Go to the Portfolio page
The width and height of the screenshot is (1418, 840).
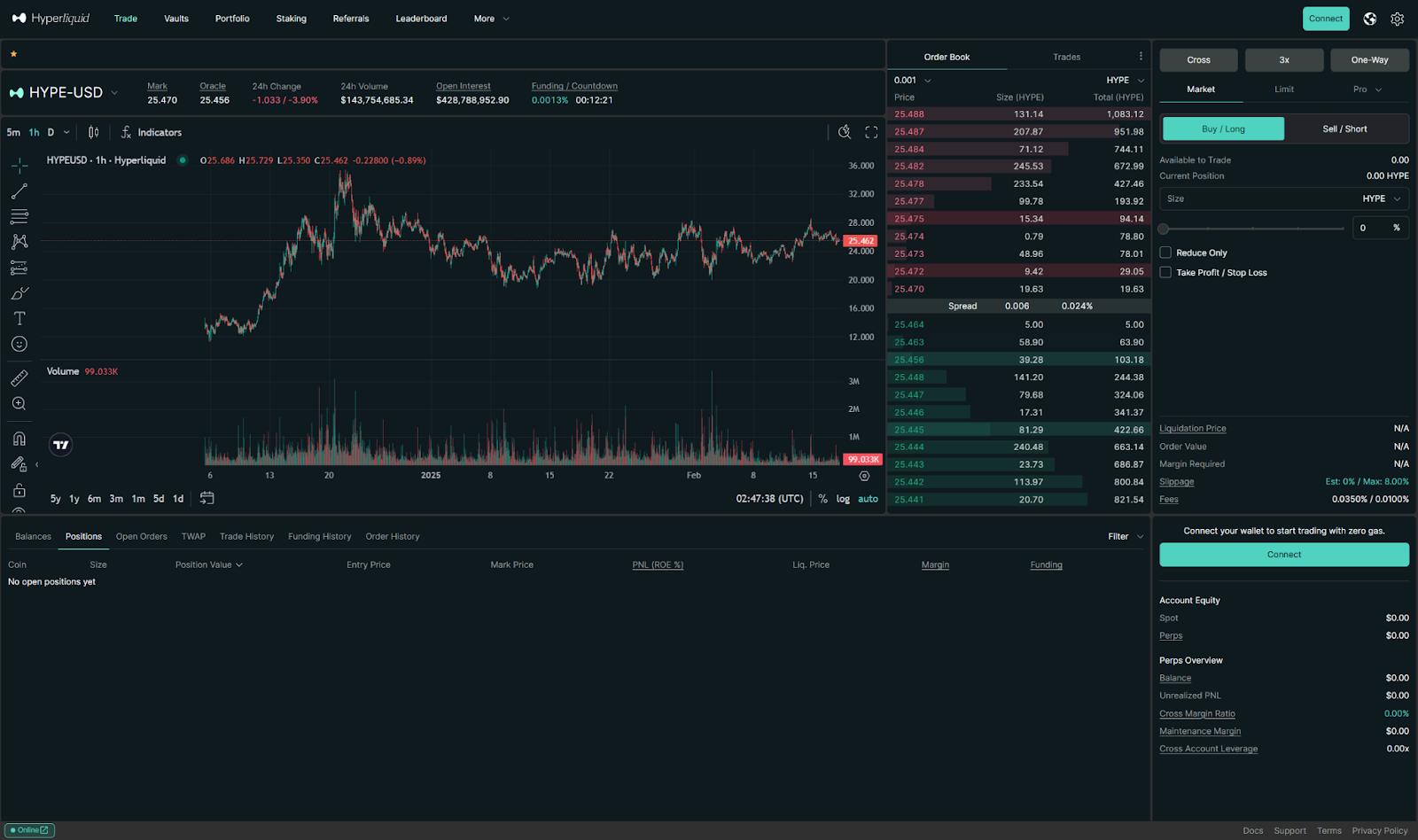[232, 19]
